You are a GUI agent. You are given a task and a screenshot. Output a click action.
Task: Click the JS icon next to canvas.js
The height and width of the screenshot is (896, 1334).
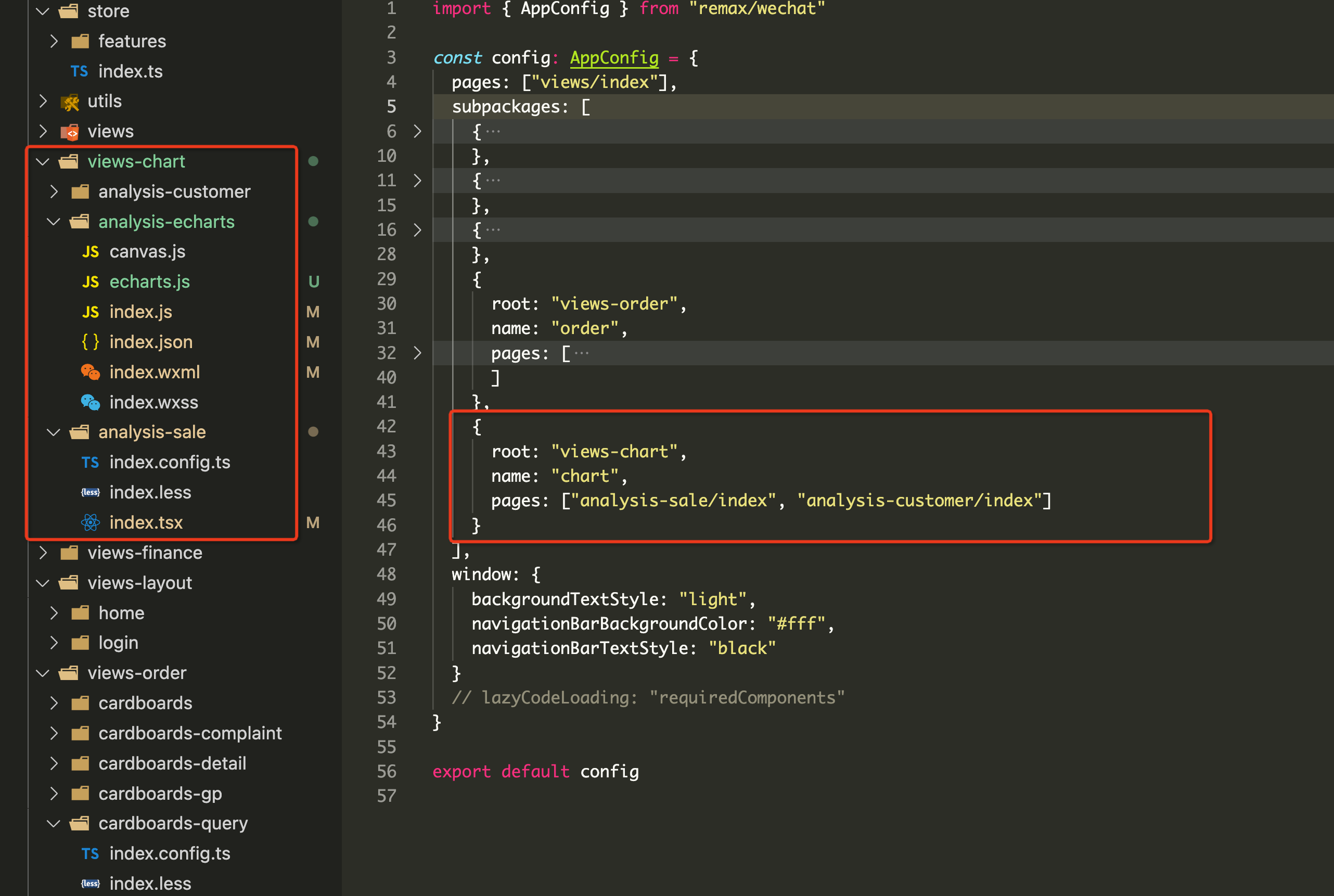click(90, 251)
